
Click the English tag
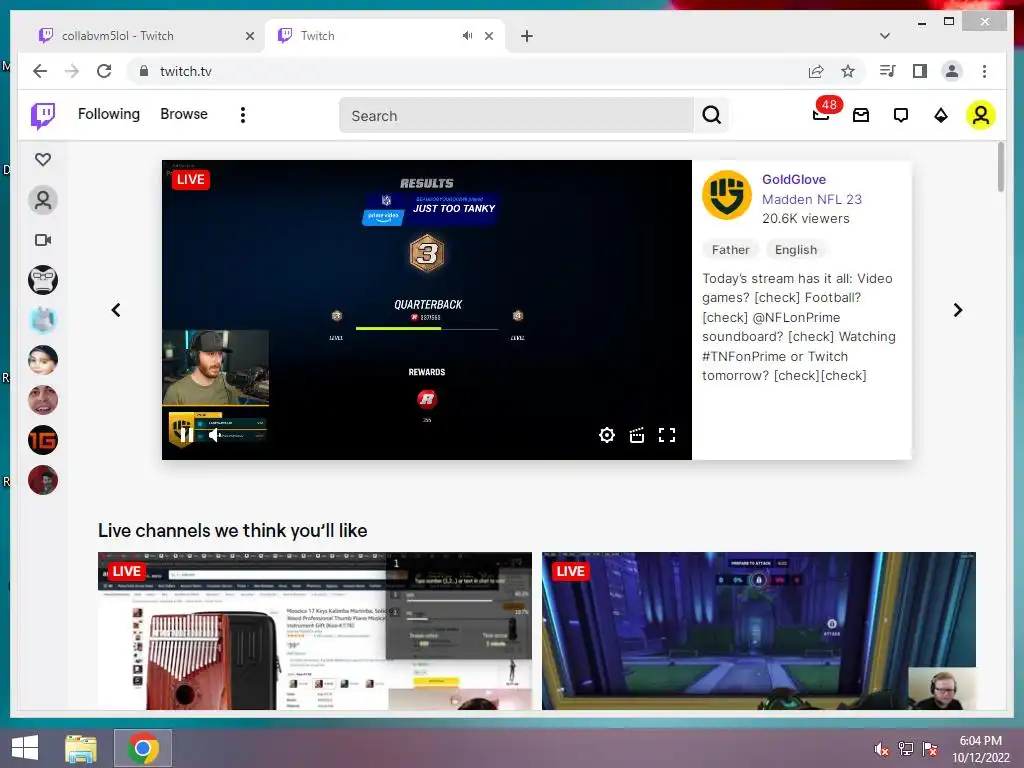click(795, 249)
